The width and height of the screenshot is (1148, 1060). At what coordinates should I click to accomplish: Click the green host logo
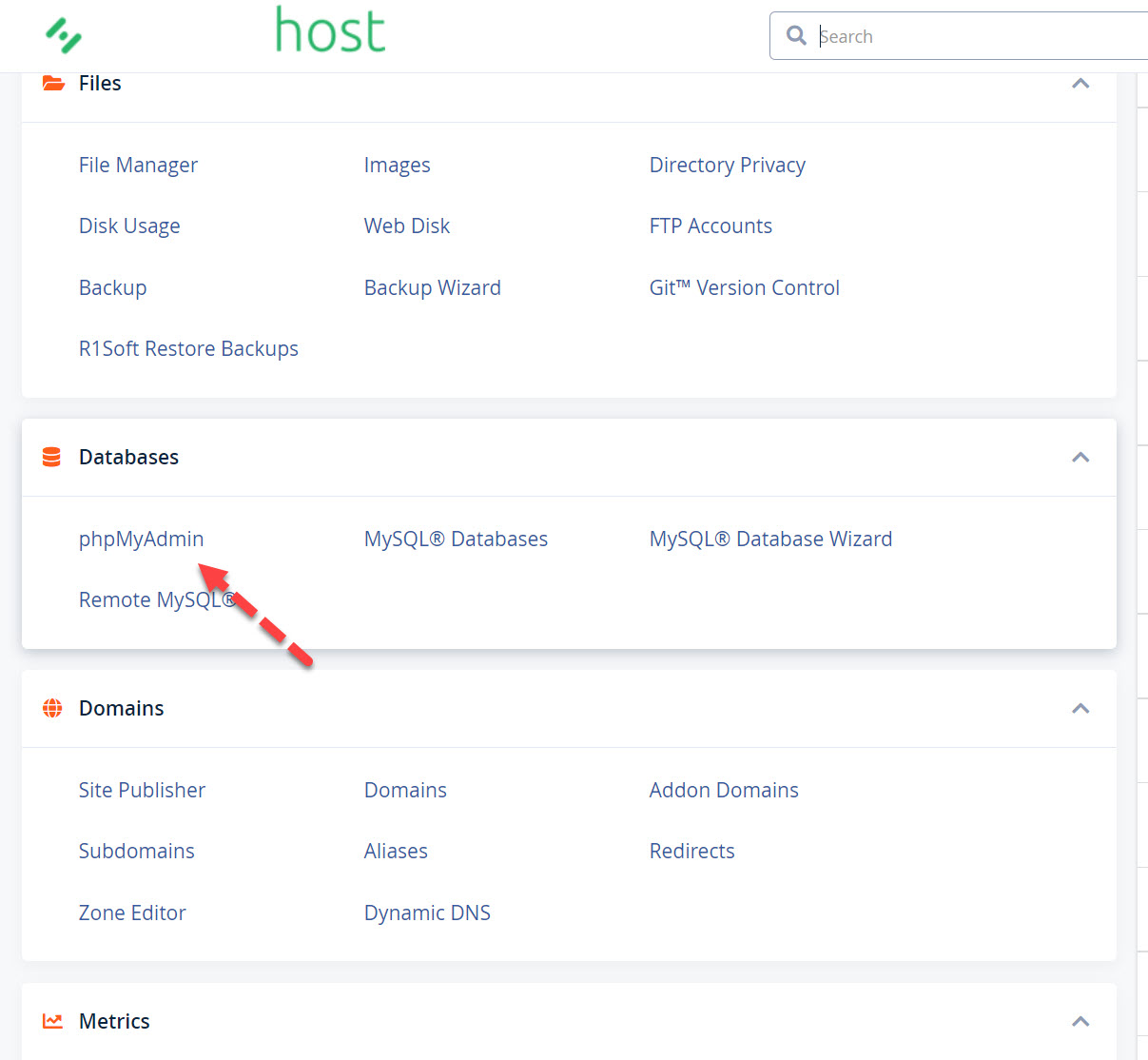[328, 30]
